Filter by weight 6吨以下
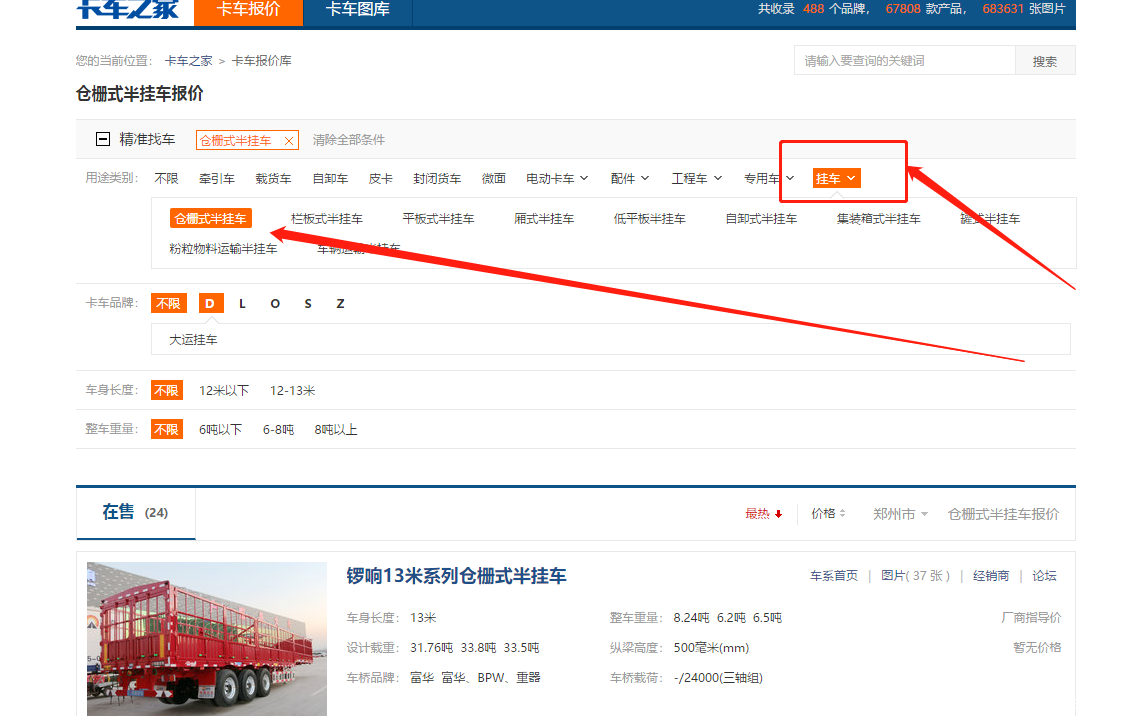The height and width of the screenshot is (716, 1140). [220, 430]
